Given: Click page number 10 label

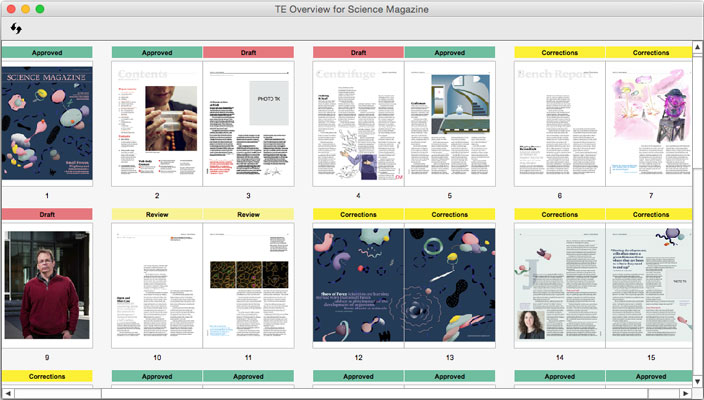Looking at the screenshot, I should (157, 357).
